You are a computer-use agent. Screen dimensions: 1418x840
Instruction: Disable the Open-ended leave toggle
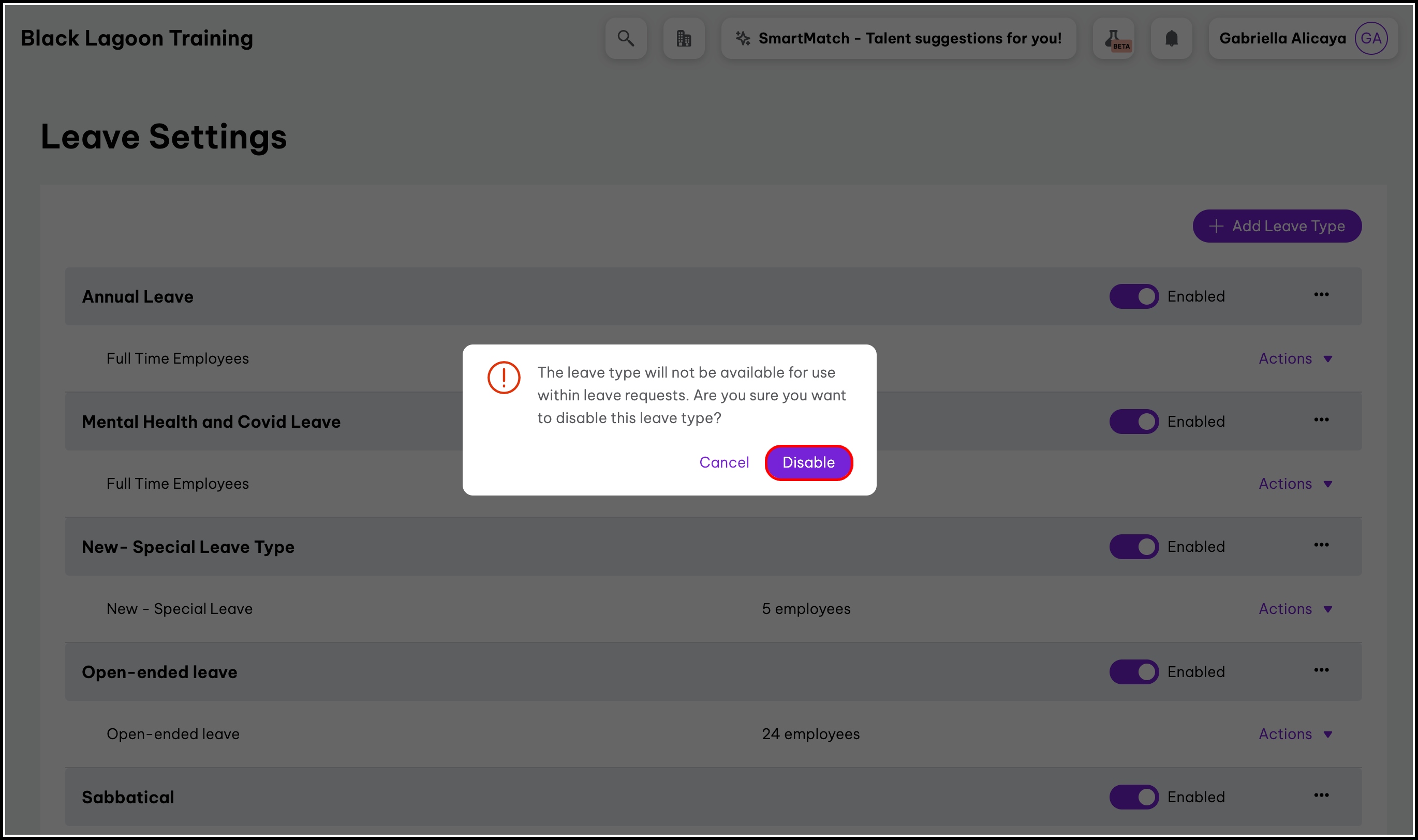pyautogui.click(x=1134, y=672)
